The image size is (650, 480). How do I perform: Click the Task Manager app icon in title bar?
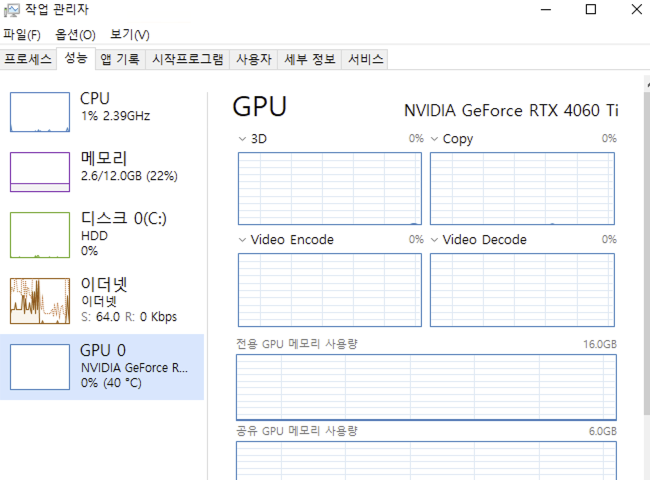11,10
